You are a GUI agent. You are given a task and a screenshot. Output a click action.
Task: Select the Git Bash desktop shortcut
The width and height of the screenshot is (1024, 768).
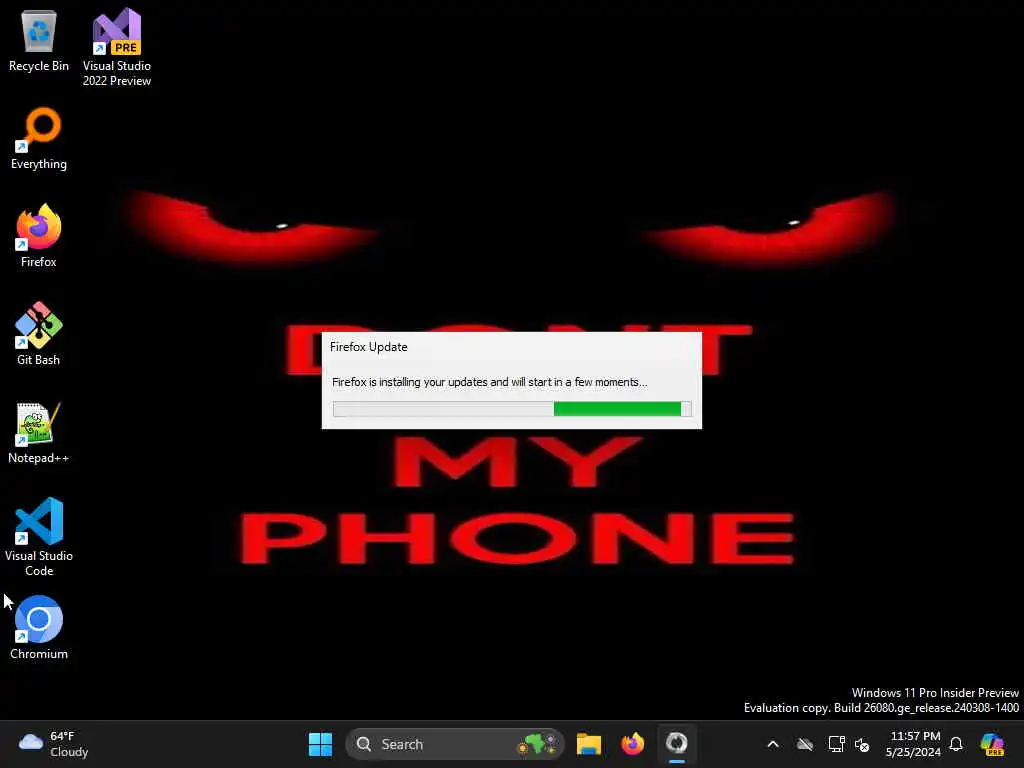(x=39, y=334)
